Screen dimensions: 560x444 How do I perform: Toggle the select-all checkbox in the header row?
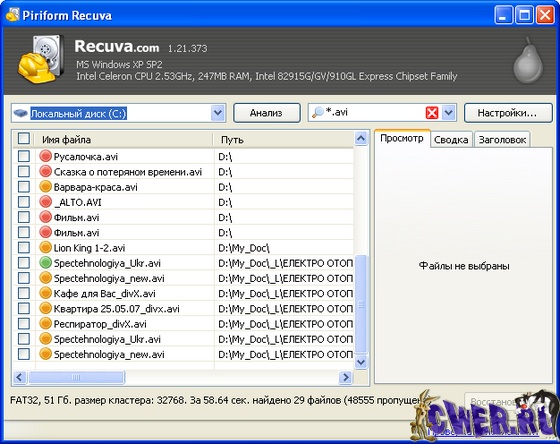click(24, 139)
